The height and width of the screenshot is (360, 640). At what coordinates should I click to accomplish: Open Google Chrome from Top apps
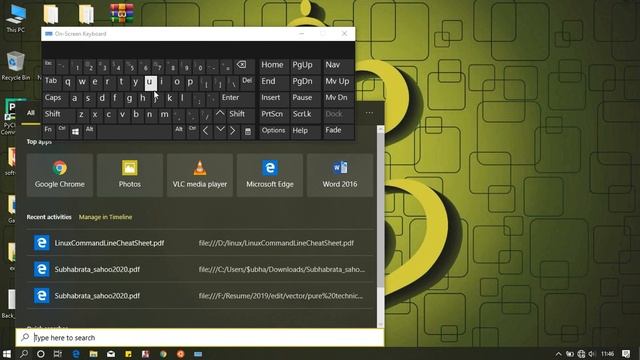tap(60, 175)
